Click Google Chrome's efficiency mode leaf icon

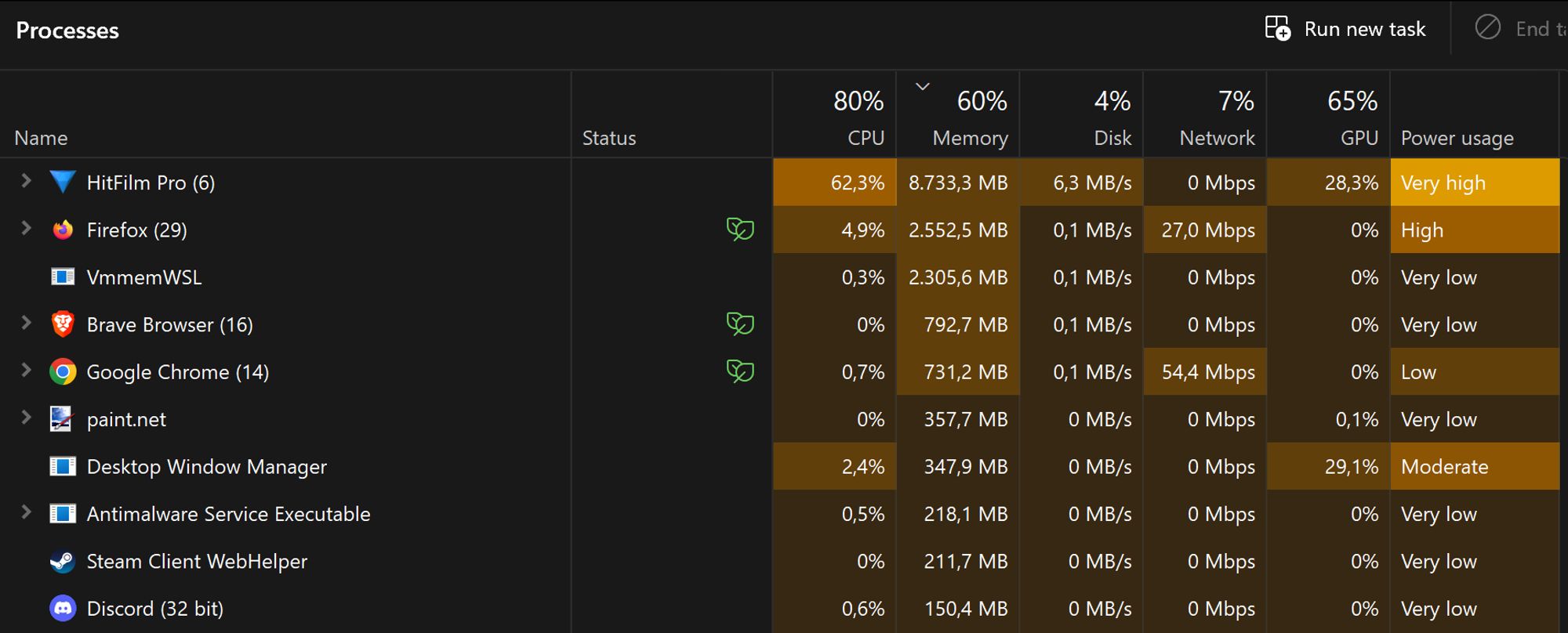click(x=740, y=371)
